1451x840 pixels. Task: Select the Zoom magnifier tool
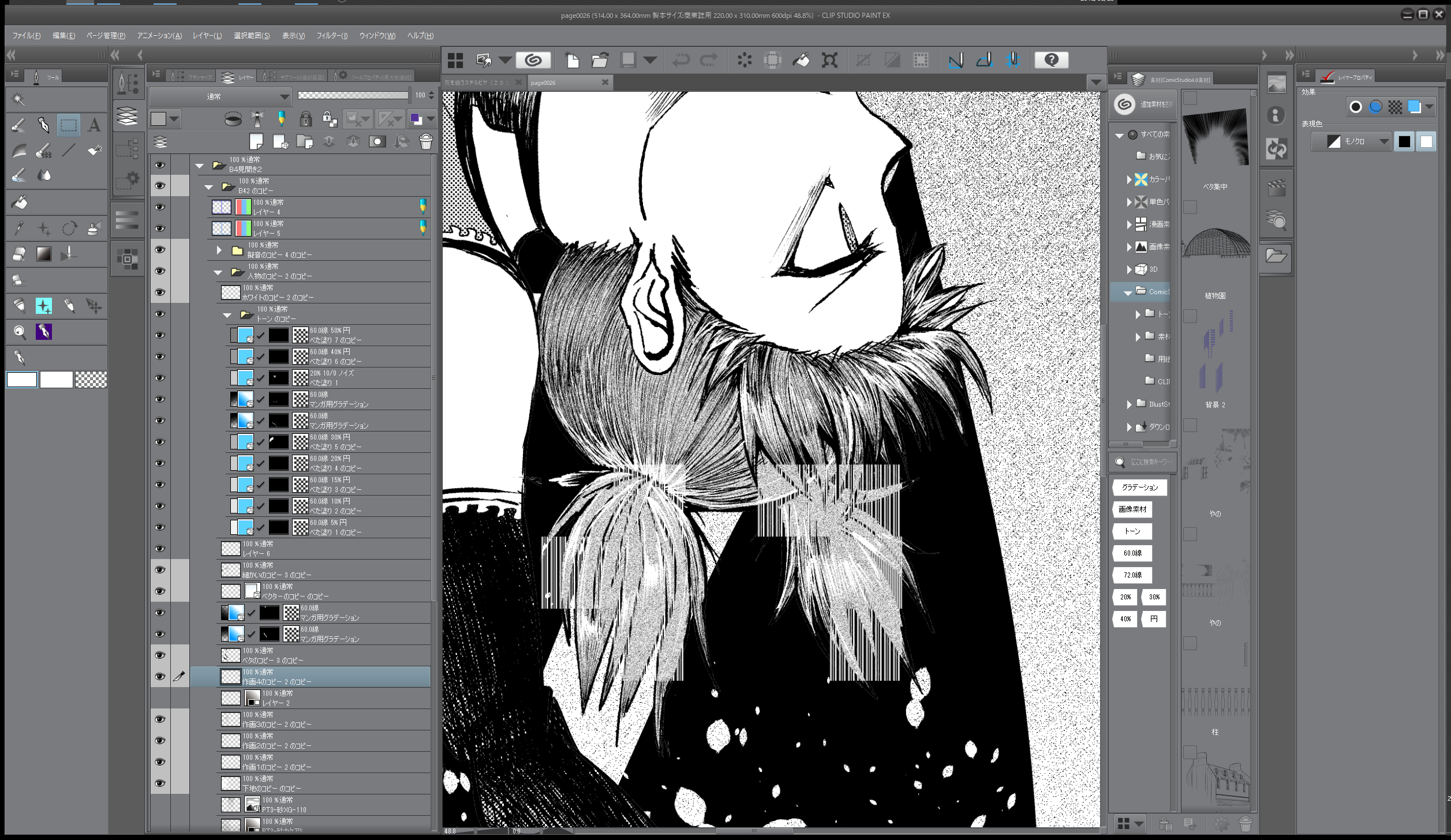coord(18,332)
